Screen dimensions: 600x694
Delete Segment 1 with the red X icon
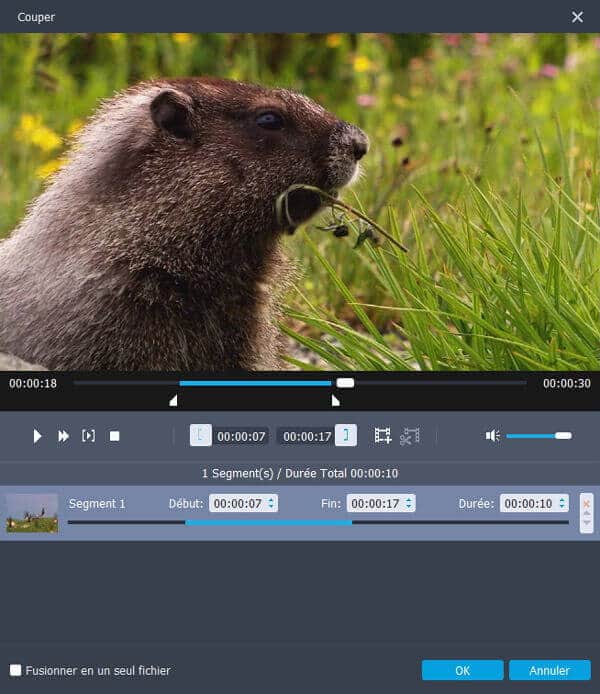[587, 504]
